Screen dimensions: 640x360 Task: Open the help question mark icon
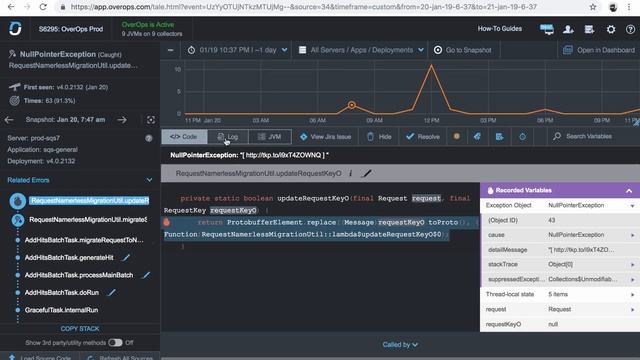point(630,29)
